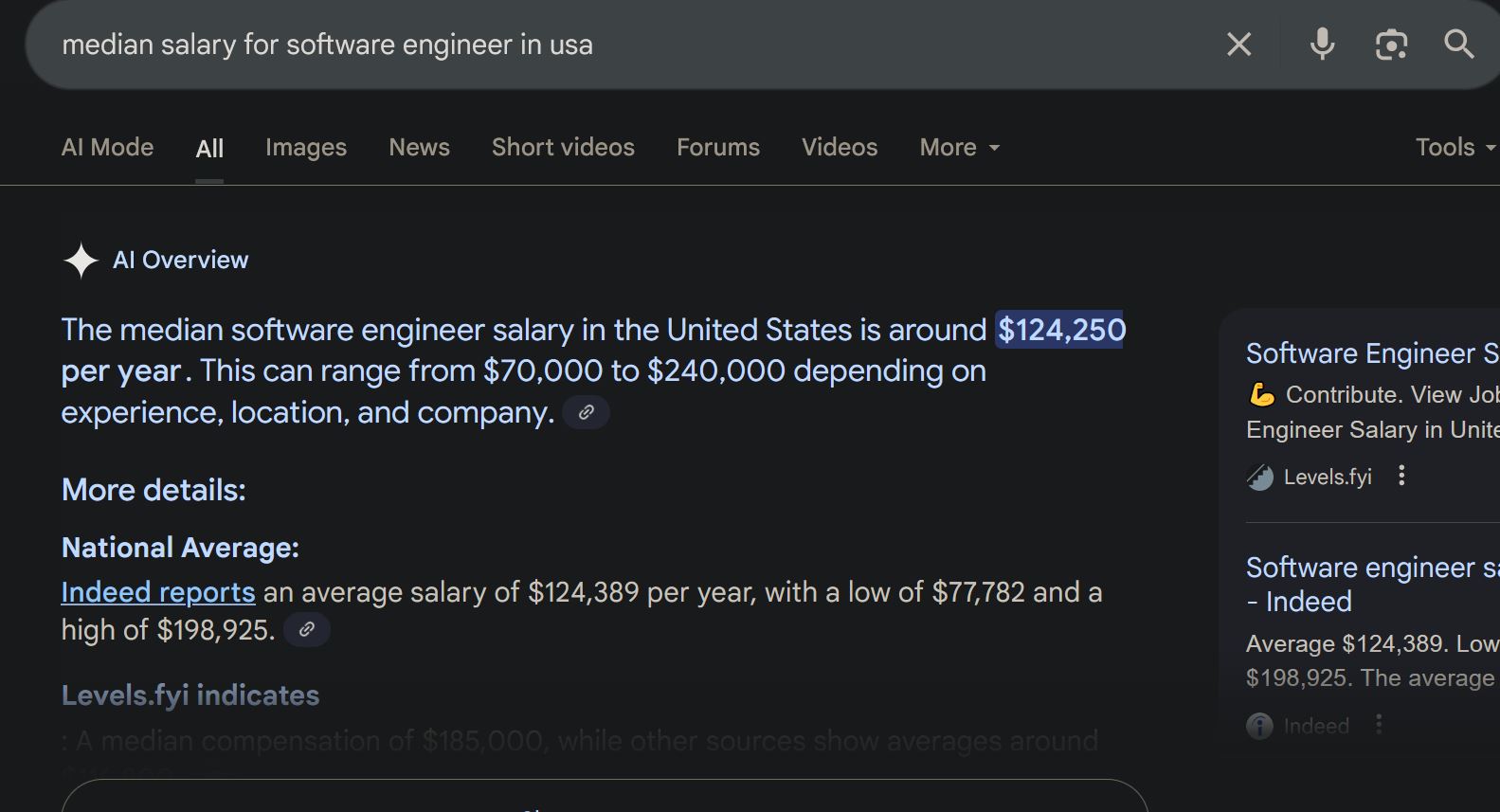
Task: Click the magnifying glass search icon
Action: point(1459,44)
